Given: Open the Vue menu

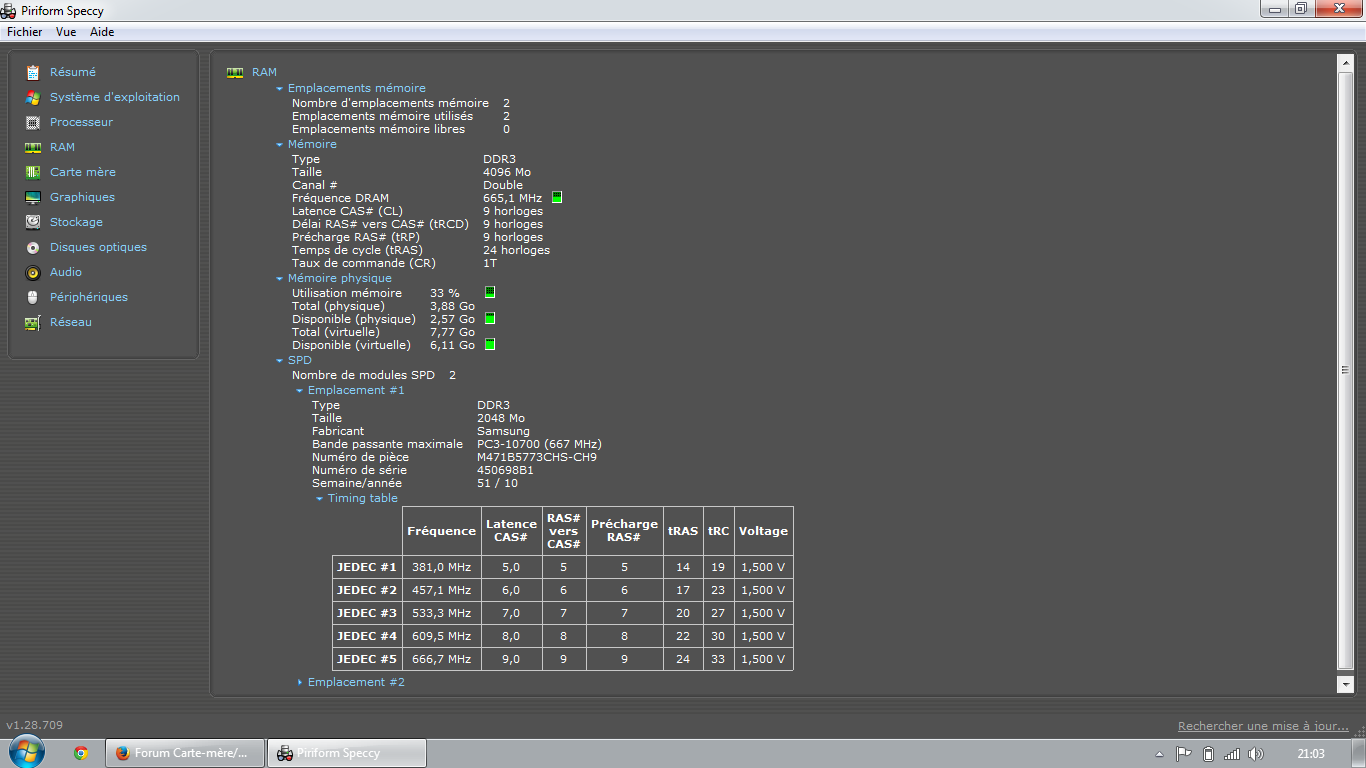Looking at the screenshot, I should 66,32.
